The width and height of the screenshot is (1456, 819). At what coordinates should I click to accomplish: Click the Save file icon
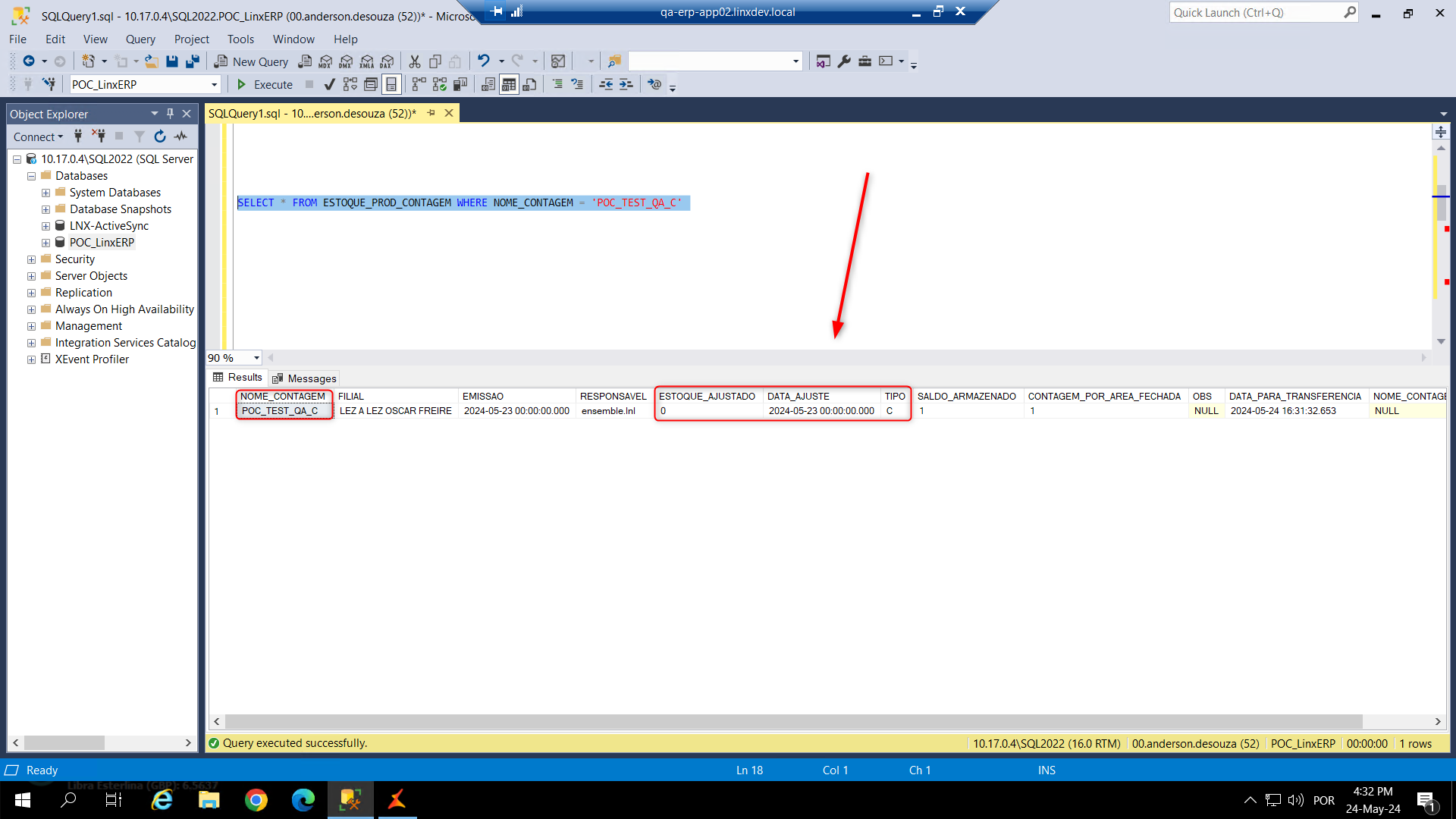click(172, 61)
